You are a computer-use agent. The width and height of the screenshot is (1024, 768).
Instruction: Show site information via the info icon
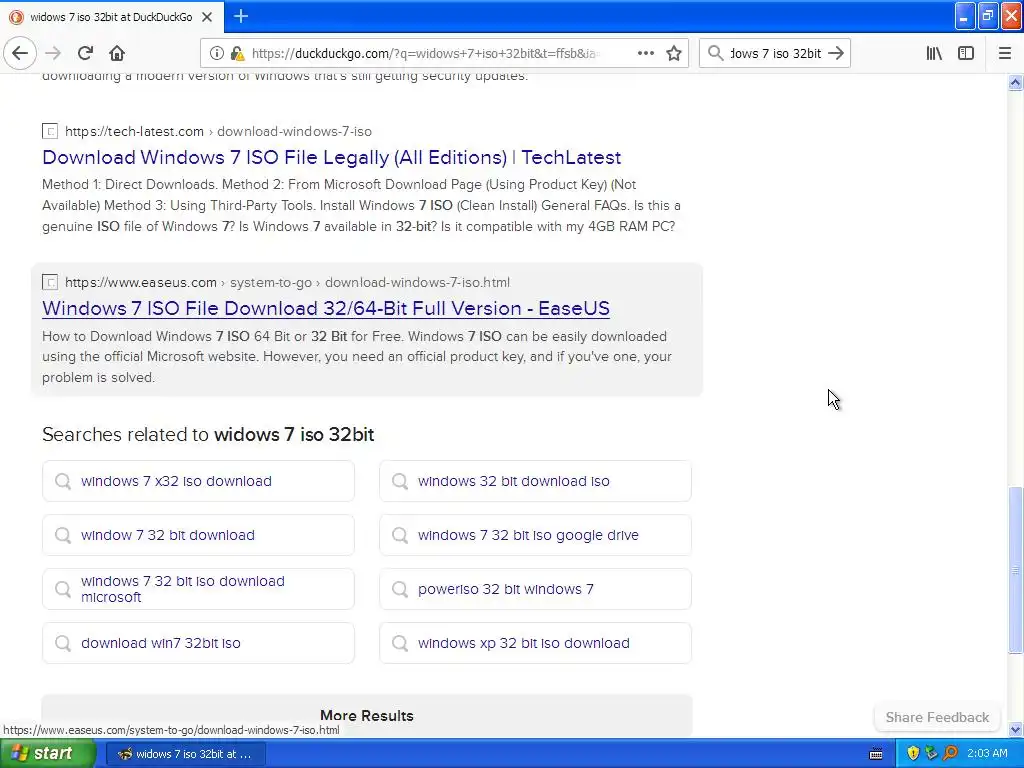point(216,54)
